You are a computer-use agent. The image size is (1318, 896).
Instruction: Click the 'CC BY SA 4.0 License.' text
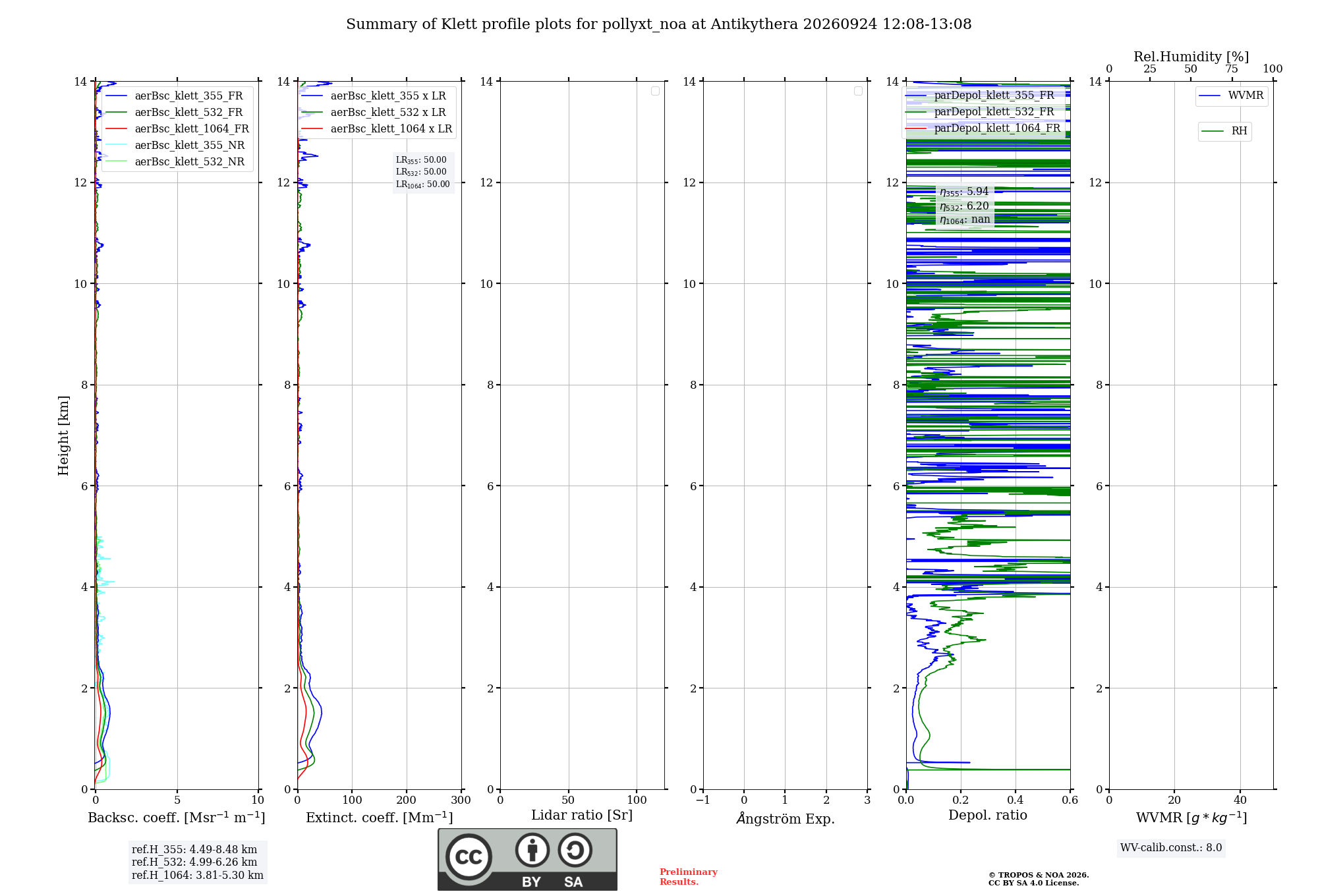click(1033, 883)
